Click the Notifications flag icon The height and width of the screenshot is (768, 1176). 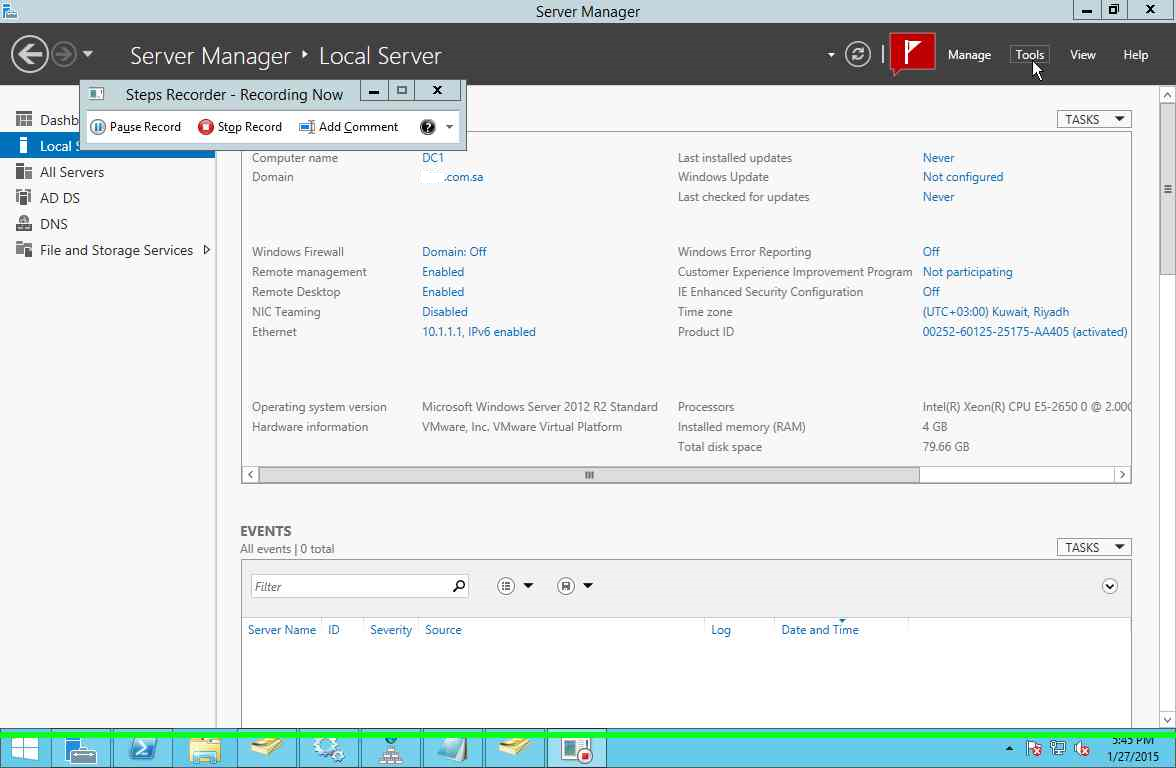(911, 54)
